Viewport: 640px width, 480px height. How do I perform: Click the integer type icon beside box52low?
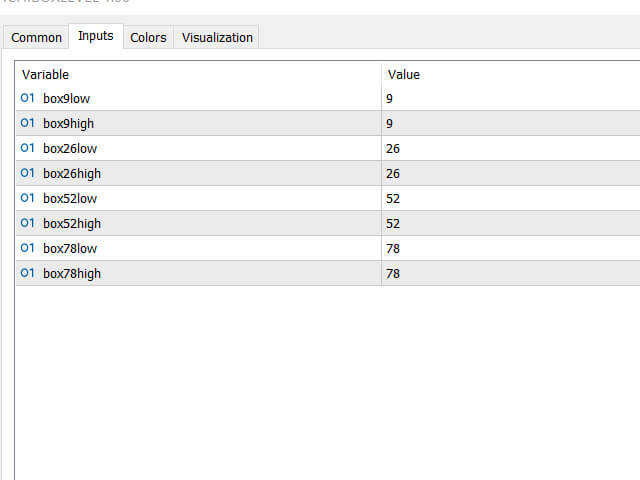[27, 198]
